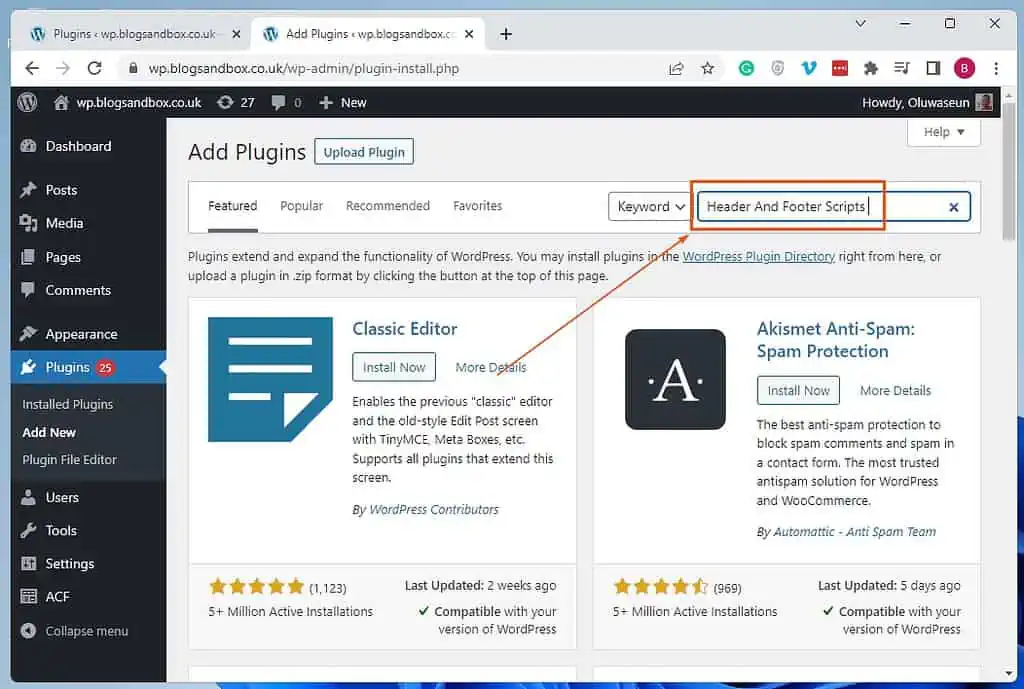Open the comments bubble icon in admin bar
The image size is (1024, 689).
tap(278, 103)
